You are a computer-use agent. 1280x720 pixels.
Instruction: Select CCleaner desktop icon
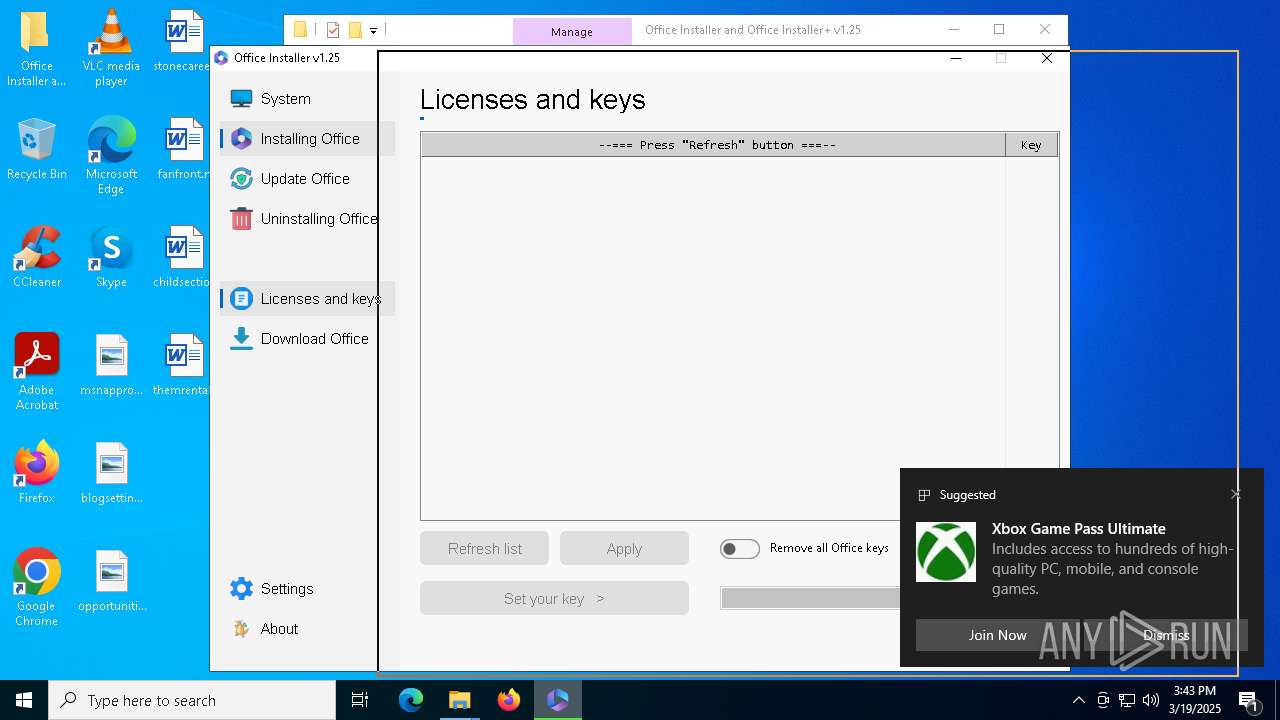37,257
